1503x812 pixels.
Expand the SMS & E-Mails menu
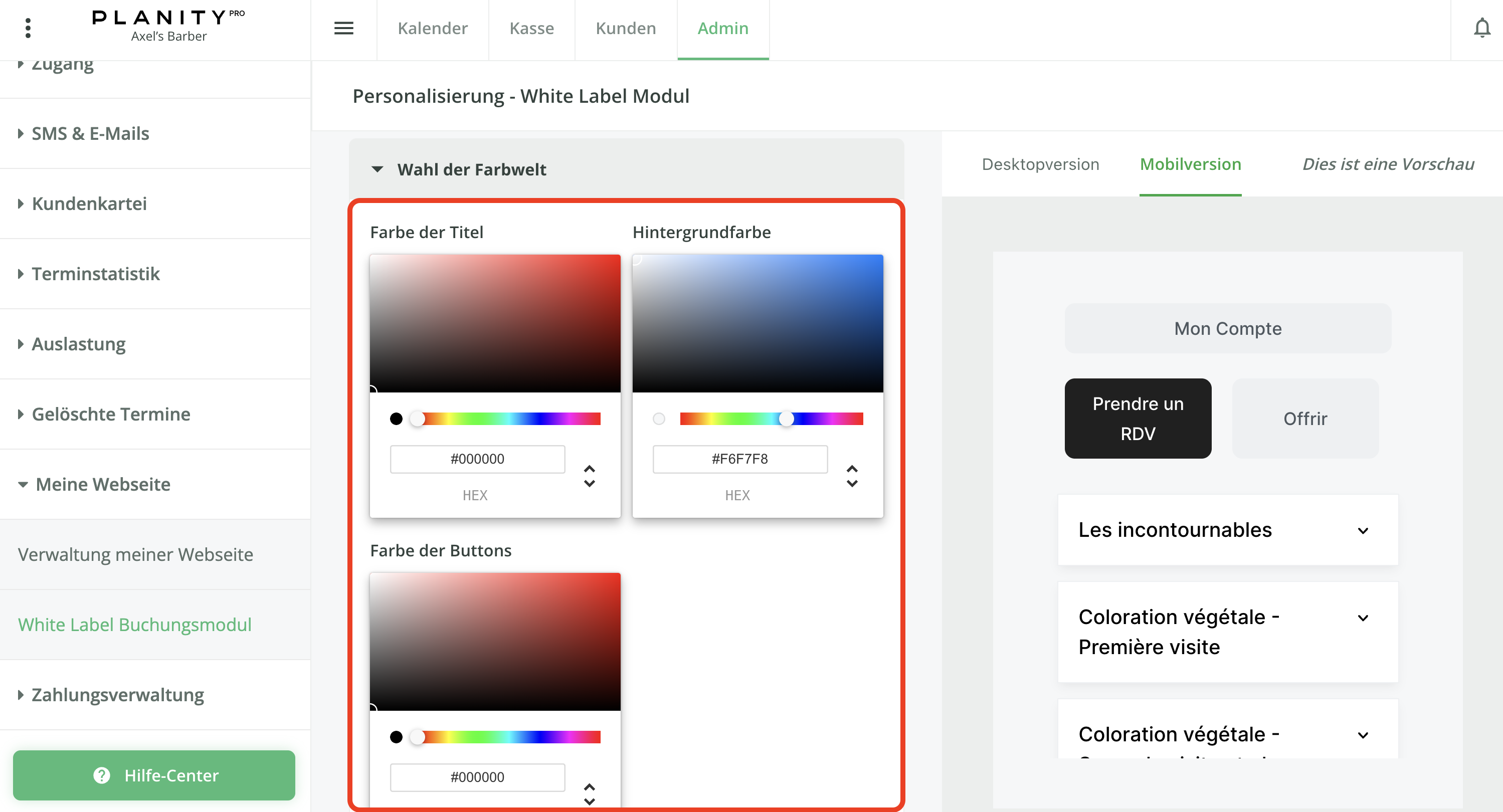coord(90,134)
